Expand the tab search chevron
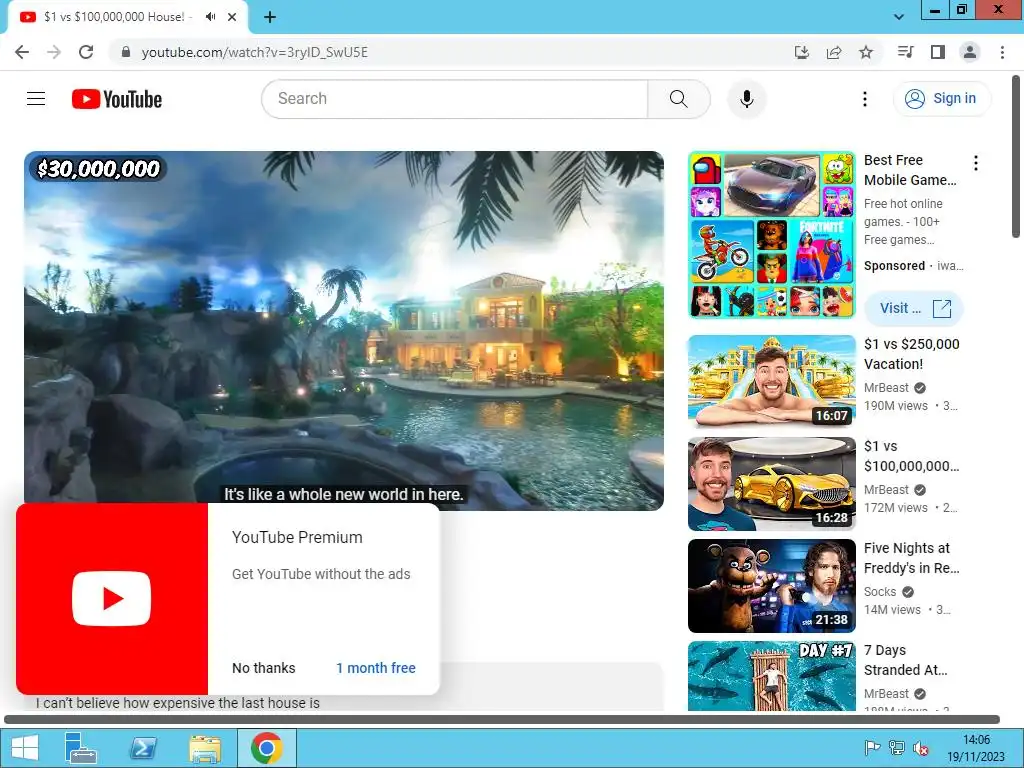This screenshot has height=768, width=1024. click(x=899, y=17)
